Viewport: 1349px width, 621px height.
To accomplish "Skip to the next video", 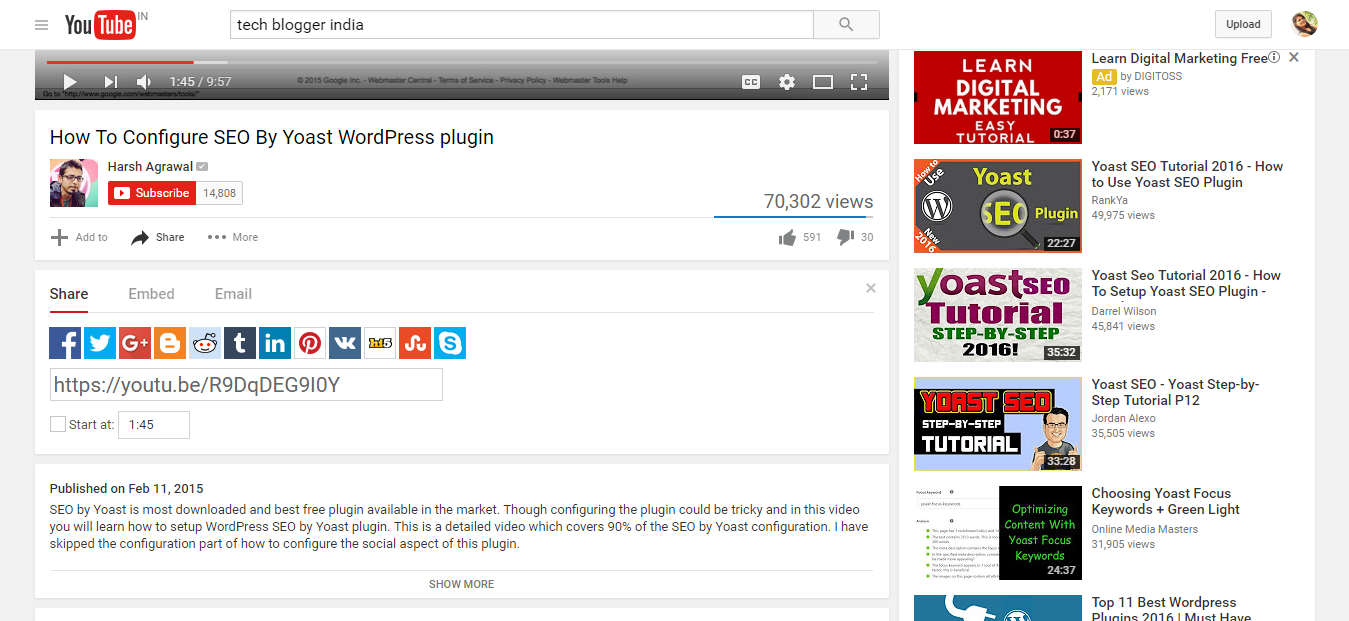I will click(x=111, y=82).
